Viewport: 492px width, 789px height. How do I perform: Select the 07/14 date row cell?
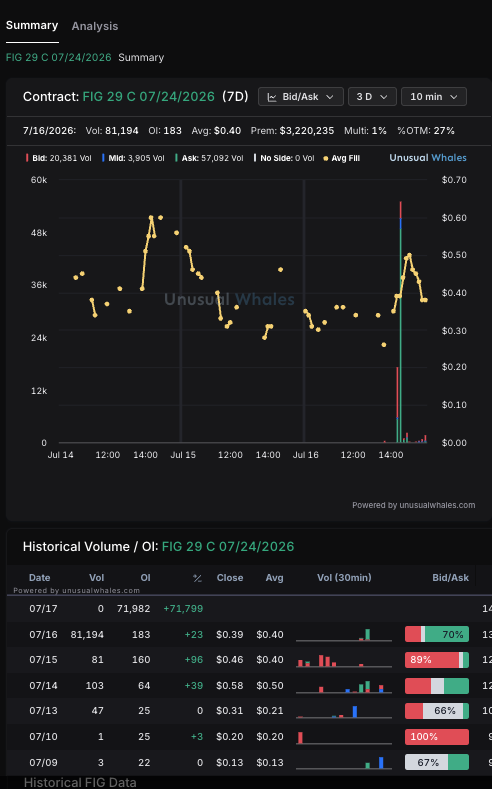43,685
